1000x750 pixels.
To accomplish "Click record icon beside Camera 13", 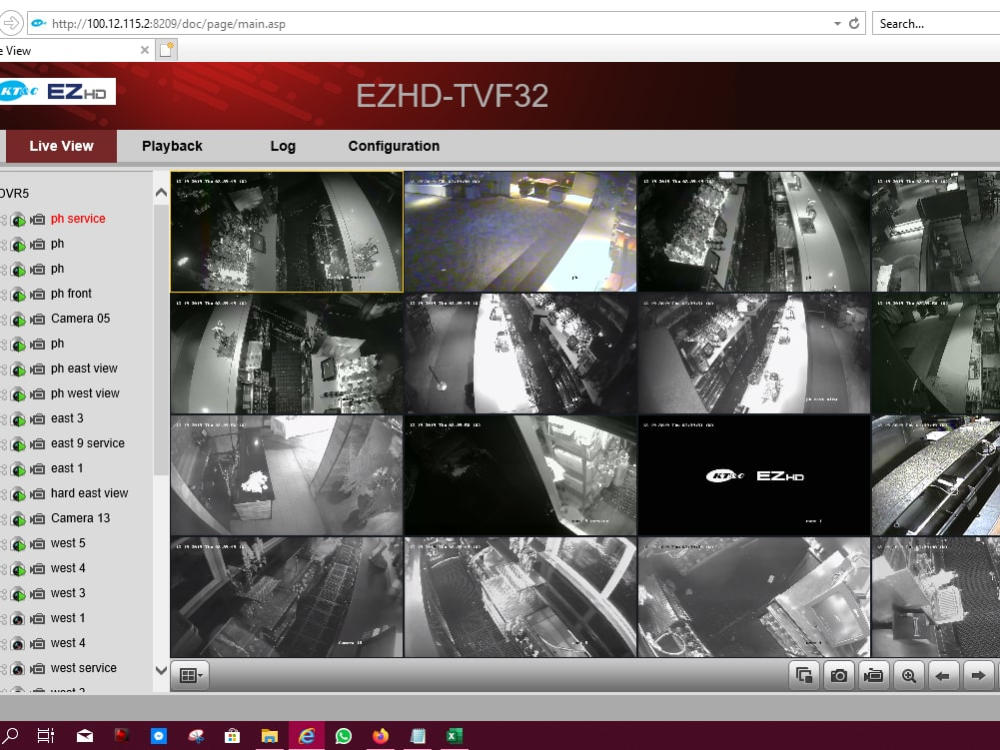I will point(38,518).
